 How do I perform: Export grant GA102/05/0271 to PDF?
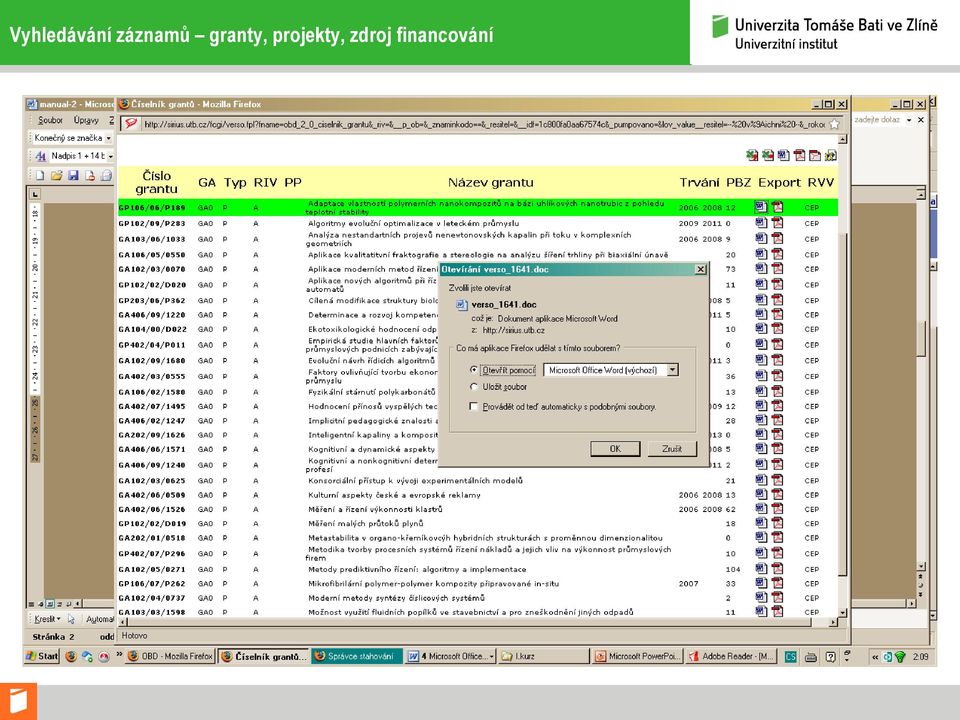(777, 569)
